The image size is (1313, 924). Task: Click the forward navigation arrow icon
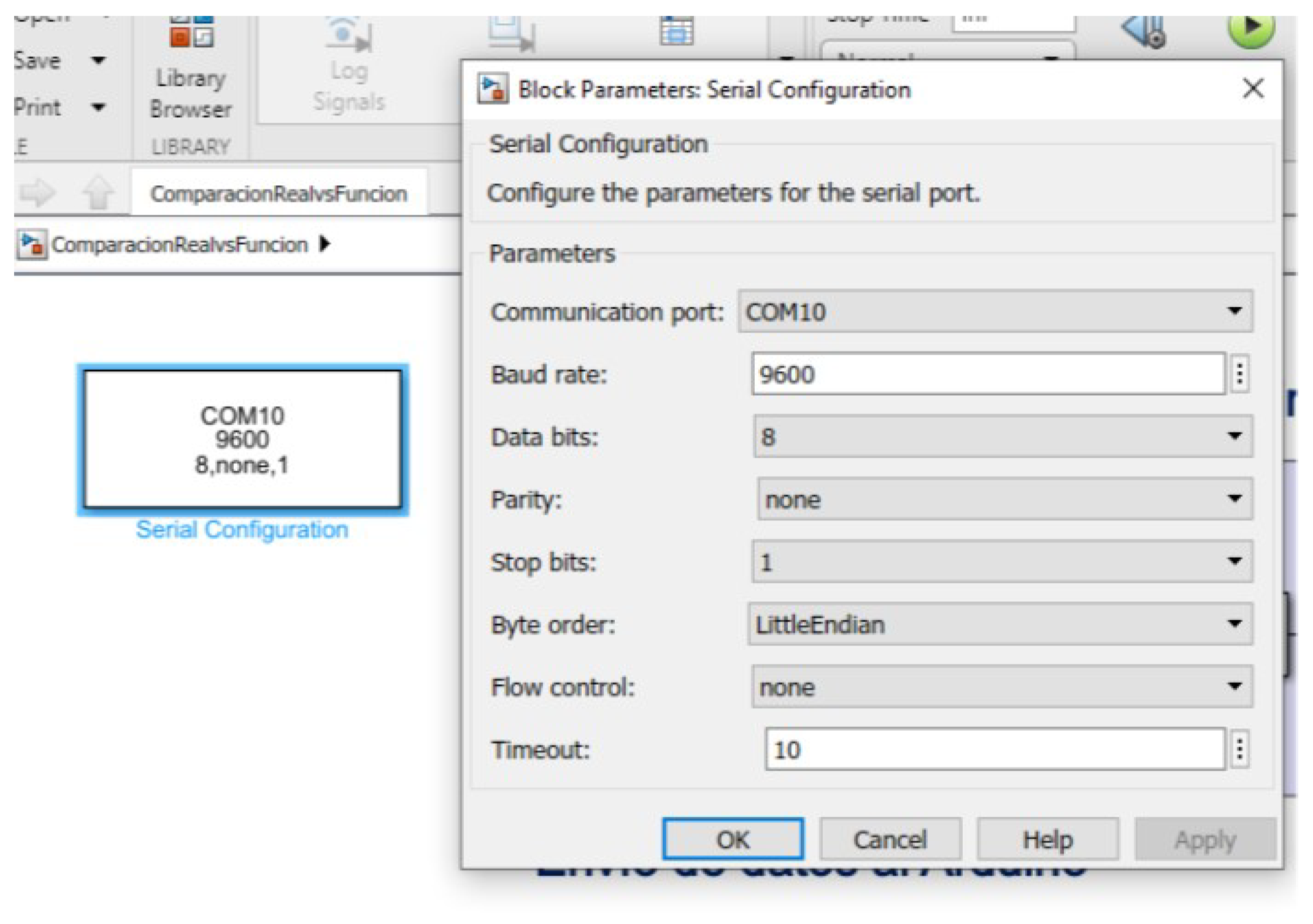point(37,193)
